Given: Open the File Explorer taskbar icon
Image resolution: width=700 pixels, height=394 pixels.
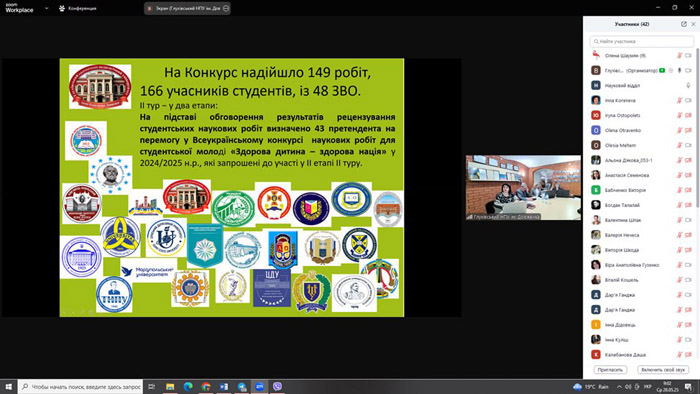Looking at the screenshot, I should [x=170, y=386].
